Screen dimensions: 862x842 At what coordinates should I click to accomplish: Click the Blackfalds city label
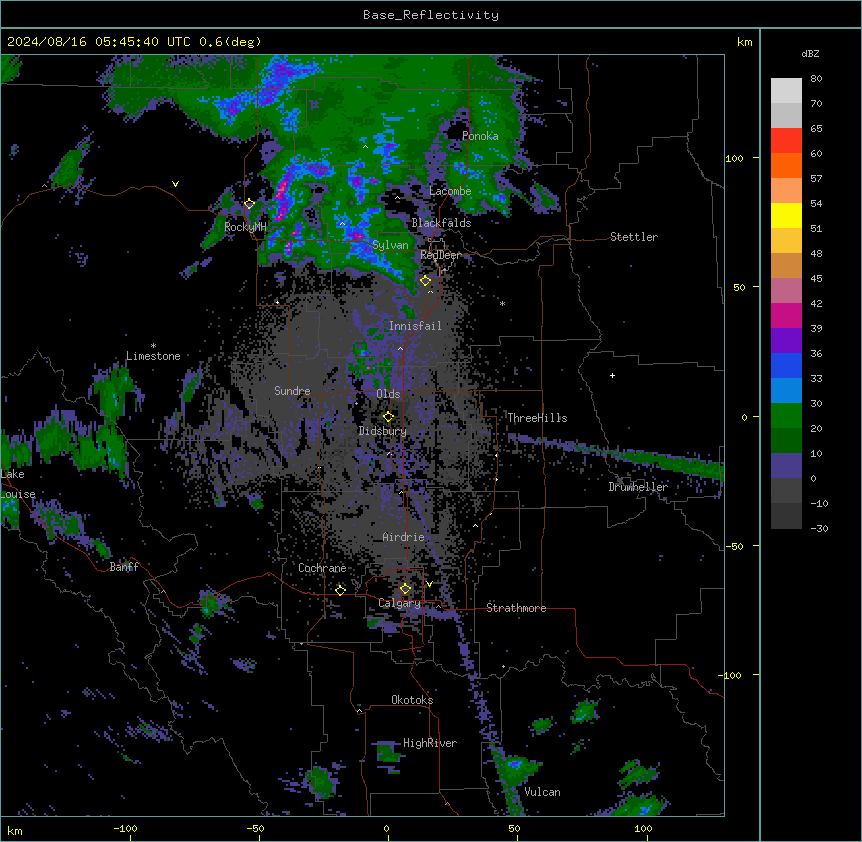(441, 223)
